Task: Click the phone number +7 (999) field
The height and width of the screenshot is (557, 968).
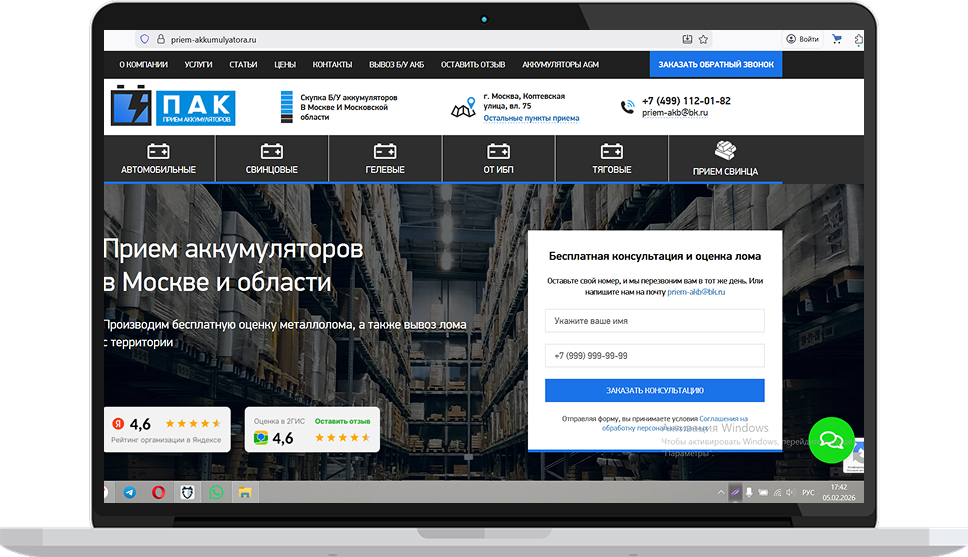Action: click(x=654, y=356)
